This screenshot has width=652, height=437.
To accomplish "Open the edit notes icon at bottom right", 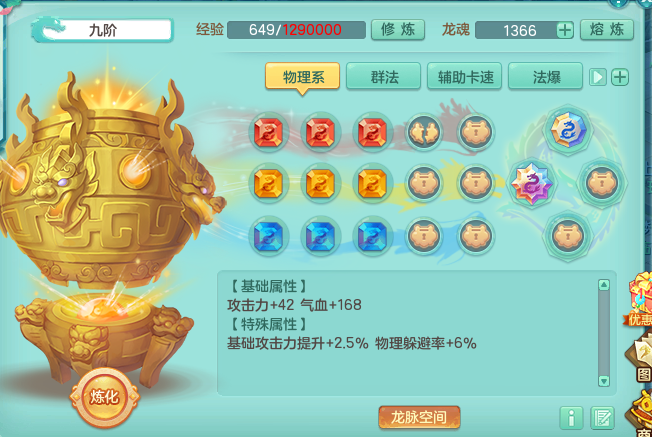I will point(603,417).
